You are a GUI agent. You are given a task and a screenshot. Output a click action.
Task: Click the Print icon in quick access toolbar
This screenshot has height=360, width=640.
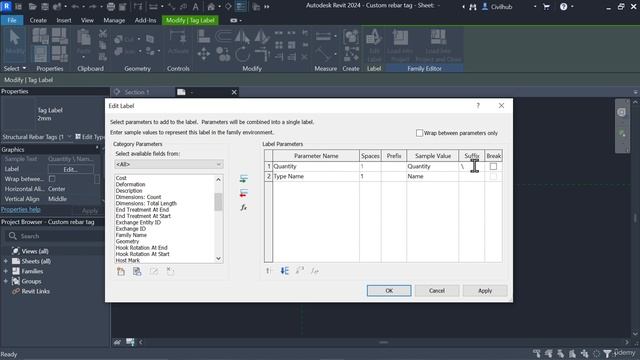[111, 7]
